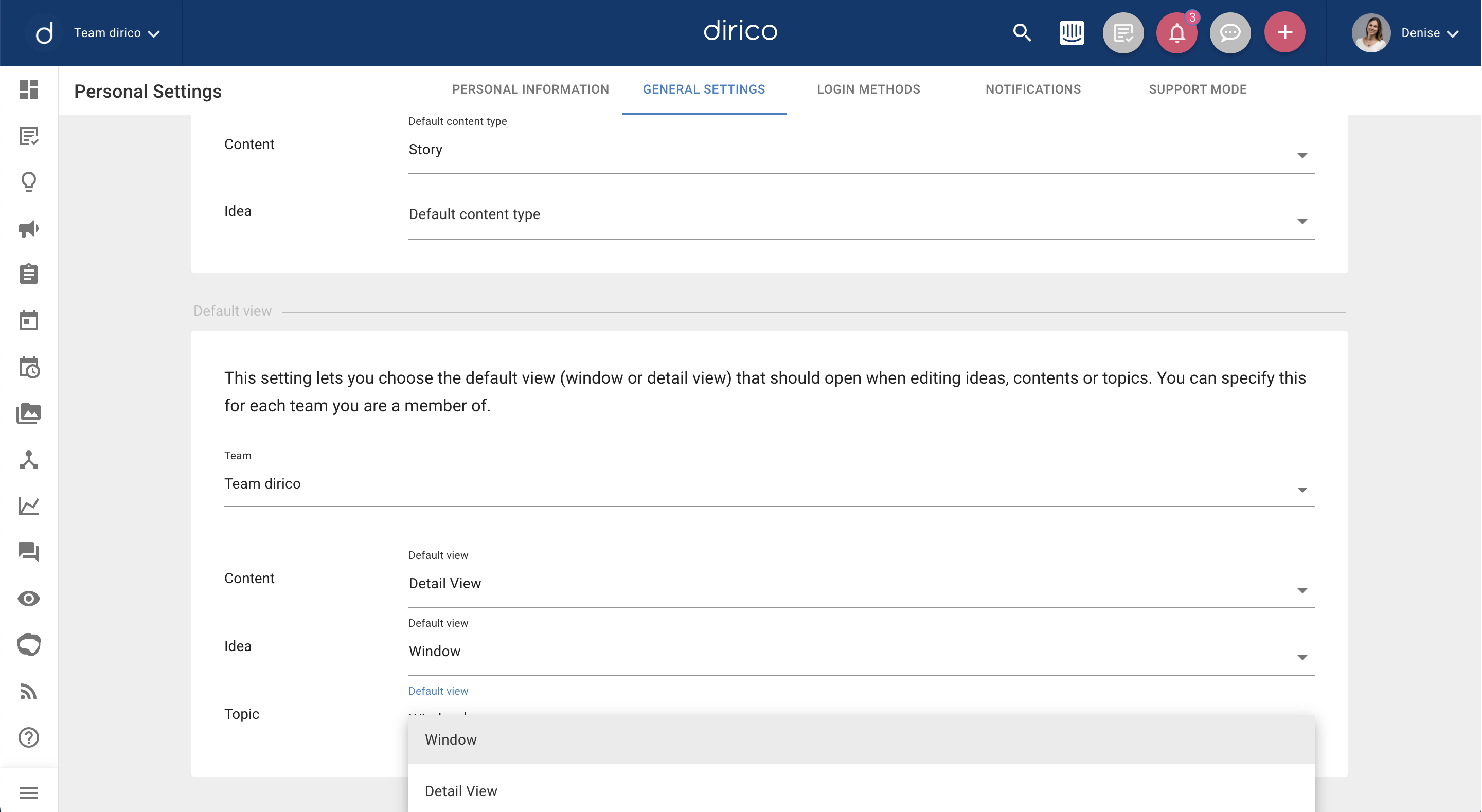The width and height of the screenshot is (1482, 812).
Task: Open the analytics line chart icon
Action: (x=29, y=506)
